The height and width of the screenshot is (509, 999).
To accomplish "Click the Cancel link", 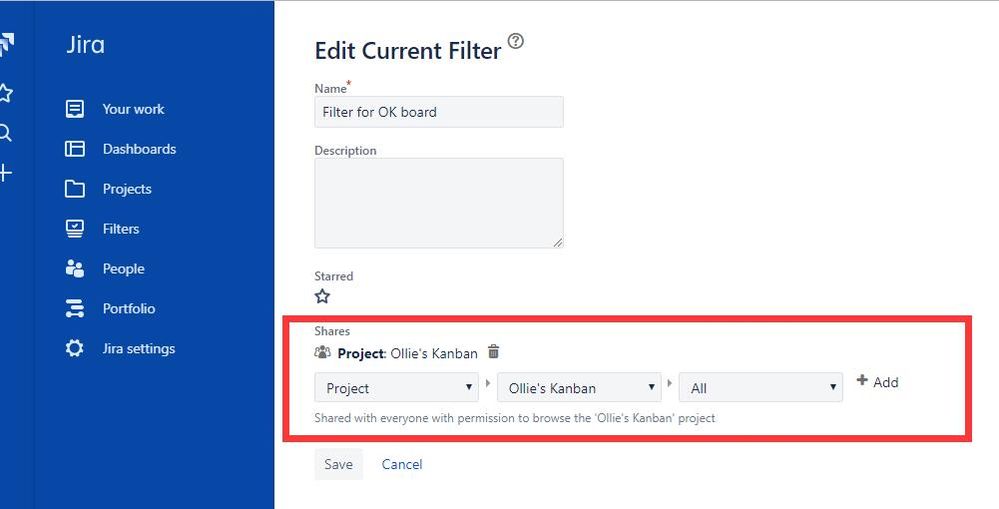I will [x=402, y=464].
